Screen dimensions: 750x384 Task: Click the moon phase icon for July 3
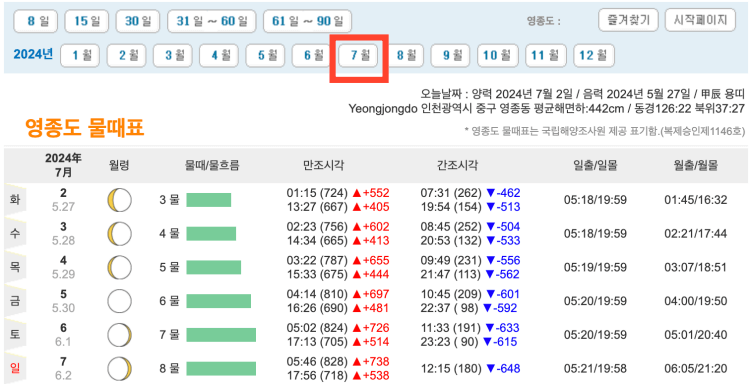tap(119, 234)
